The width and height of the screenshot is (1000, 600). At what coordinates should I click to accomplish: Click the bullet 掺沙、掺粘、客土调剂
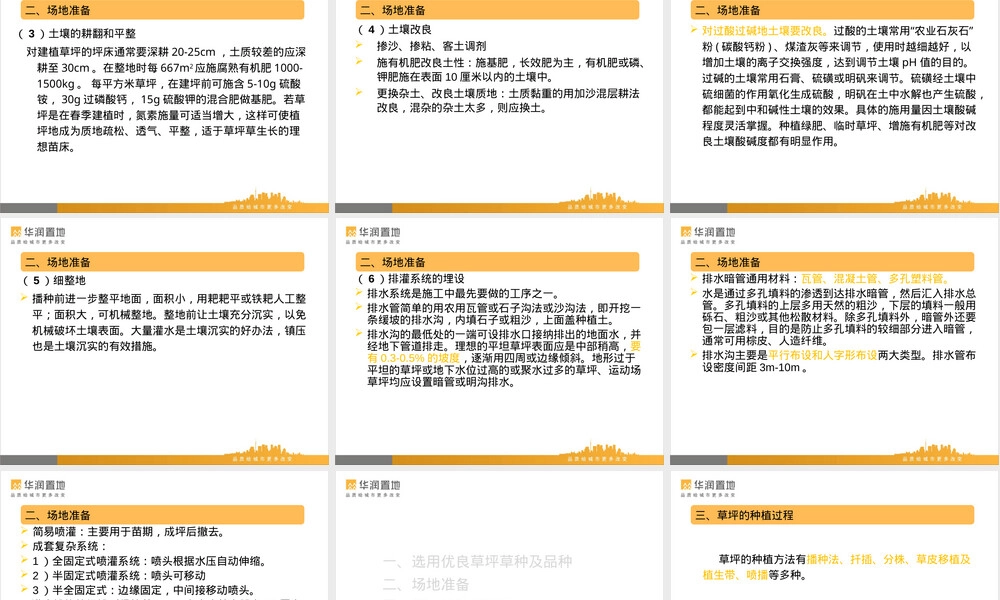pos(431,46)
